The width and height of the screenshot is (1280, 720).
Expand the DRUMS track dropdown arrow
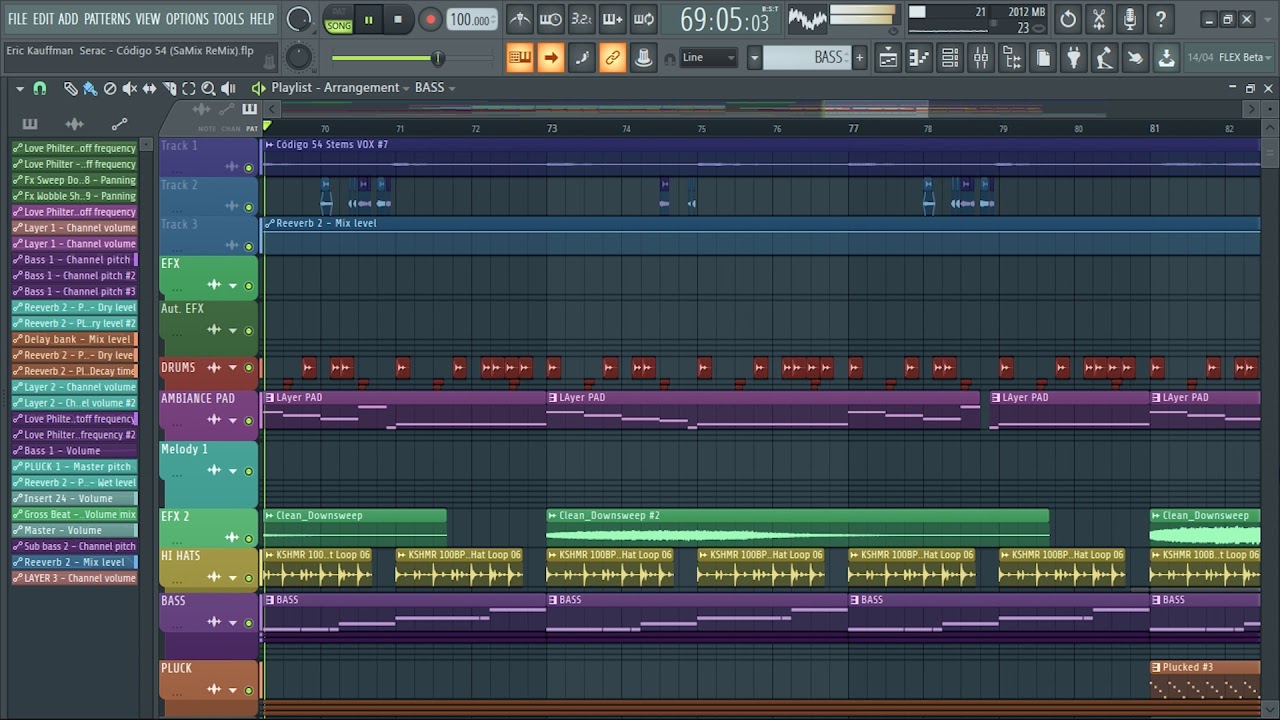(x=233, y=368)
